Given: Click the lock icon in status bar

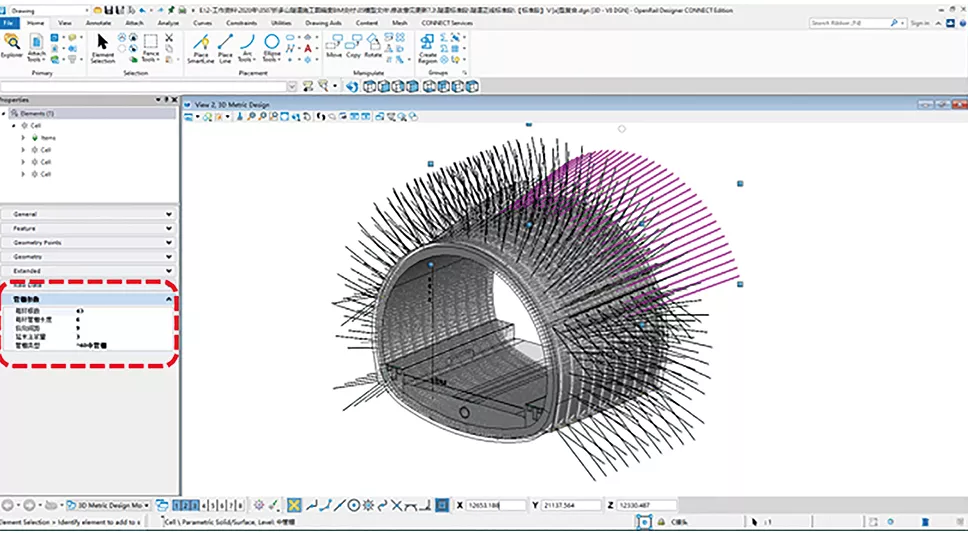Looking at the screenshot, I should click(x=661, y=522).
